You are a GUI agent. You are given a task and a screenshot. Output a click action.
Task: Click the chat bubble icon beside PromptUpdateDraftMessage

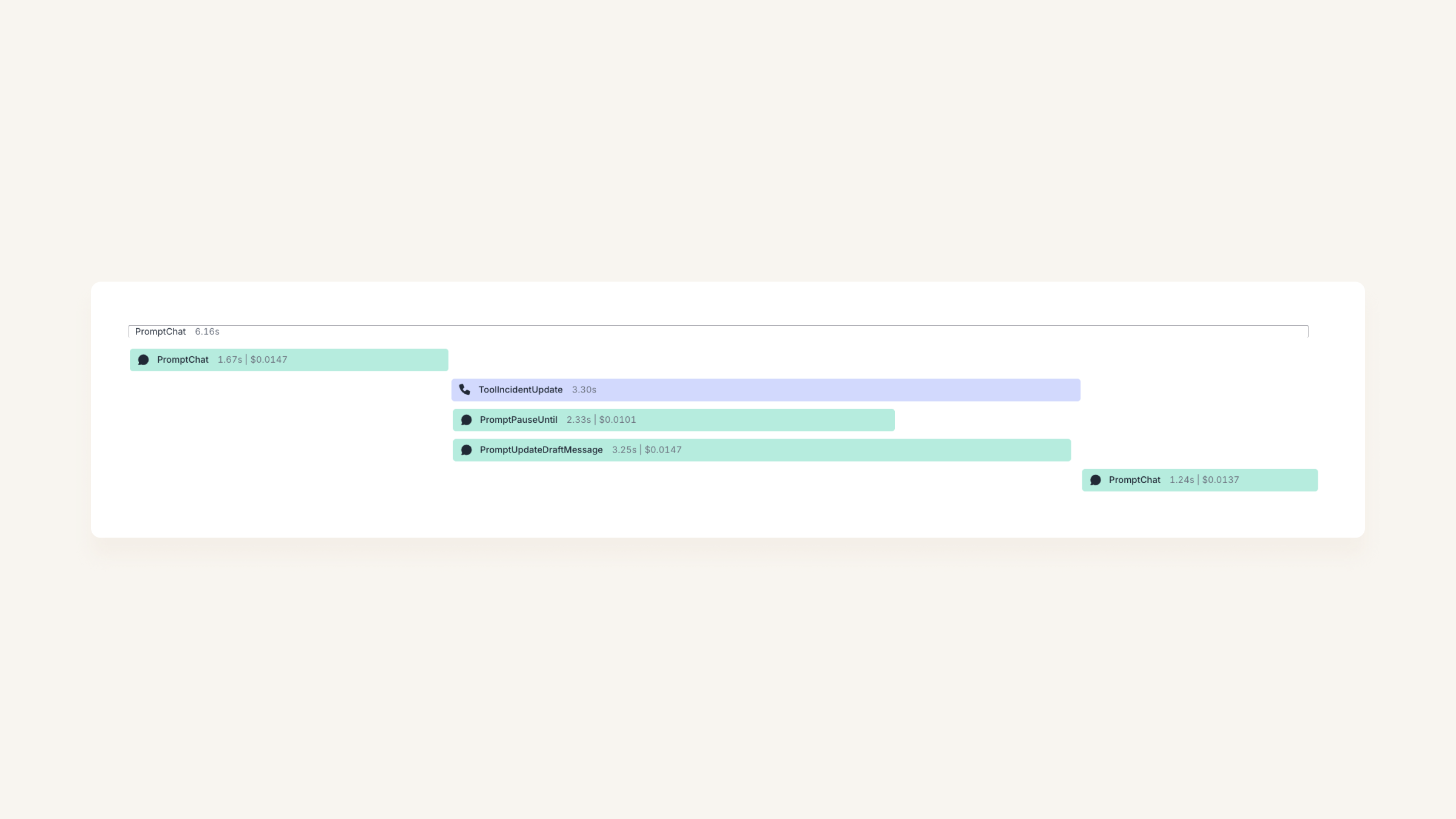466,450
